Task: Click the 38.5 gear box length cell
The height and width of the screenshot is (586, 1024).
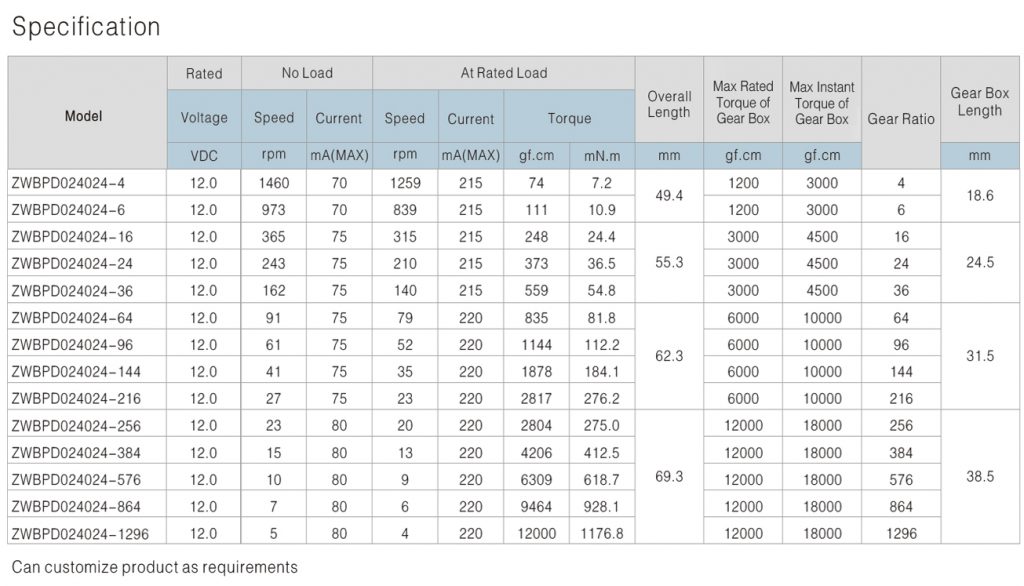Action: click(979, 478)
